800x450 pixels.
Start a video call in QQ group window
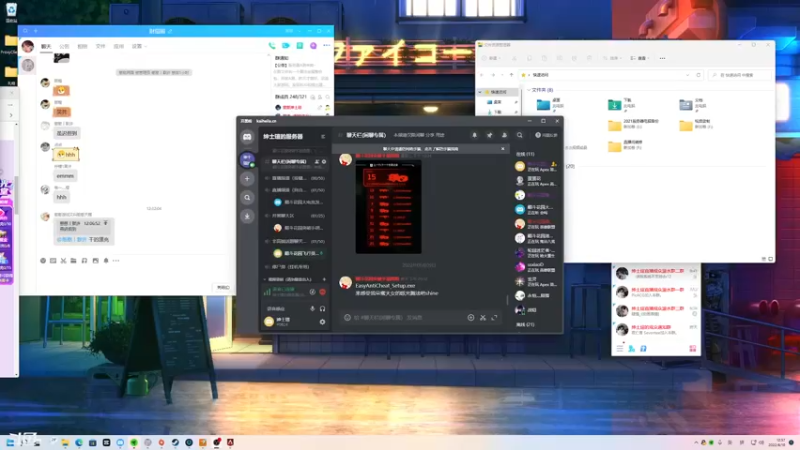(x=286, y=46)
